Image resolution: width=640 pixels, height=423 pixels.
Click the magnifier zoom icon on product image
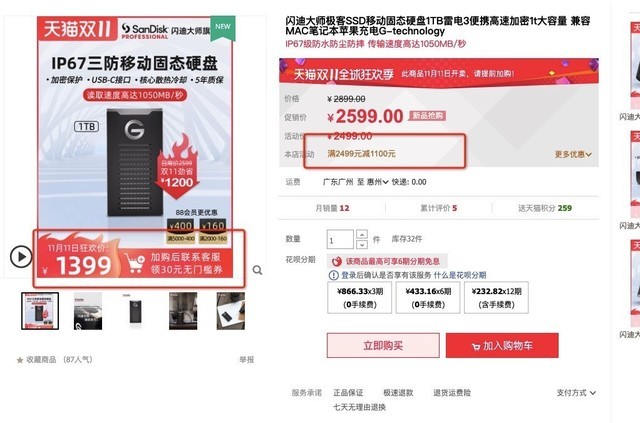click(257, 270)
